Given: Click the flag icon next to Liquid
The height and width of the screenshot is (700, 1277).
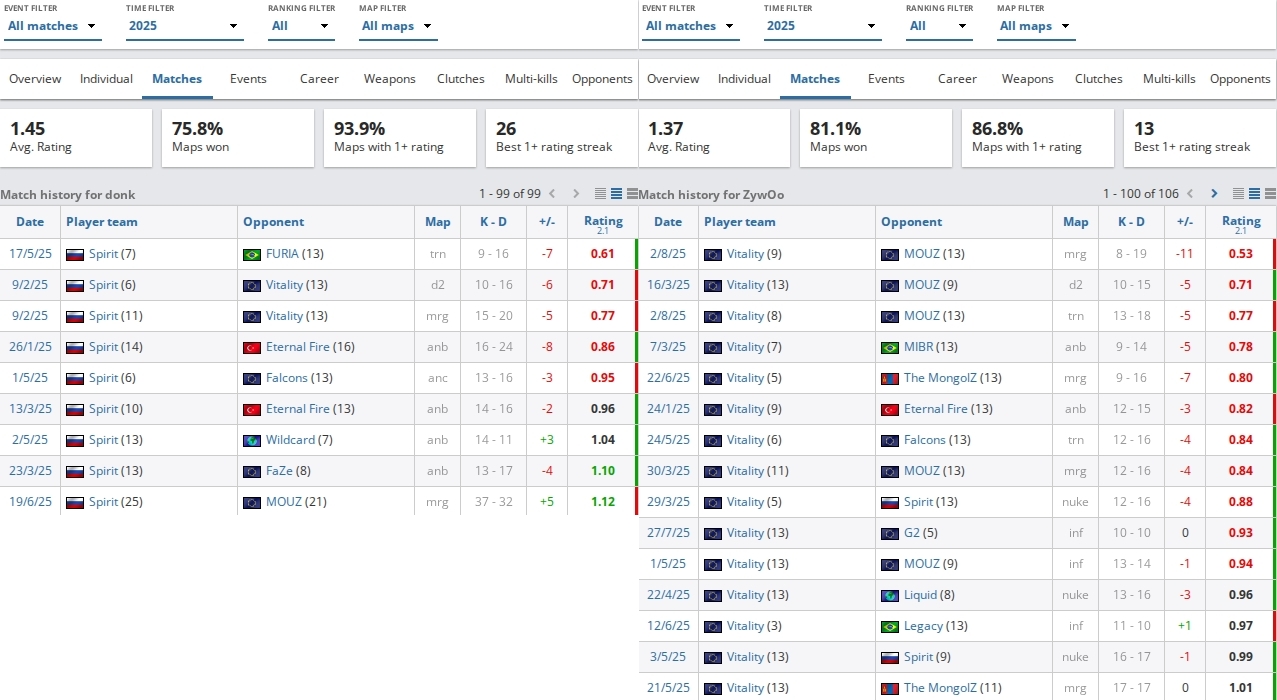Looking at the screenshot, I should tap(890, 595).
